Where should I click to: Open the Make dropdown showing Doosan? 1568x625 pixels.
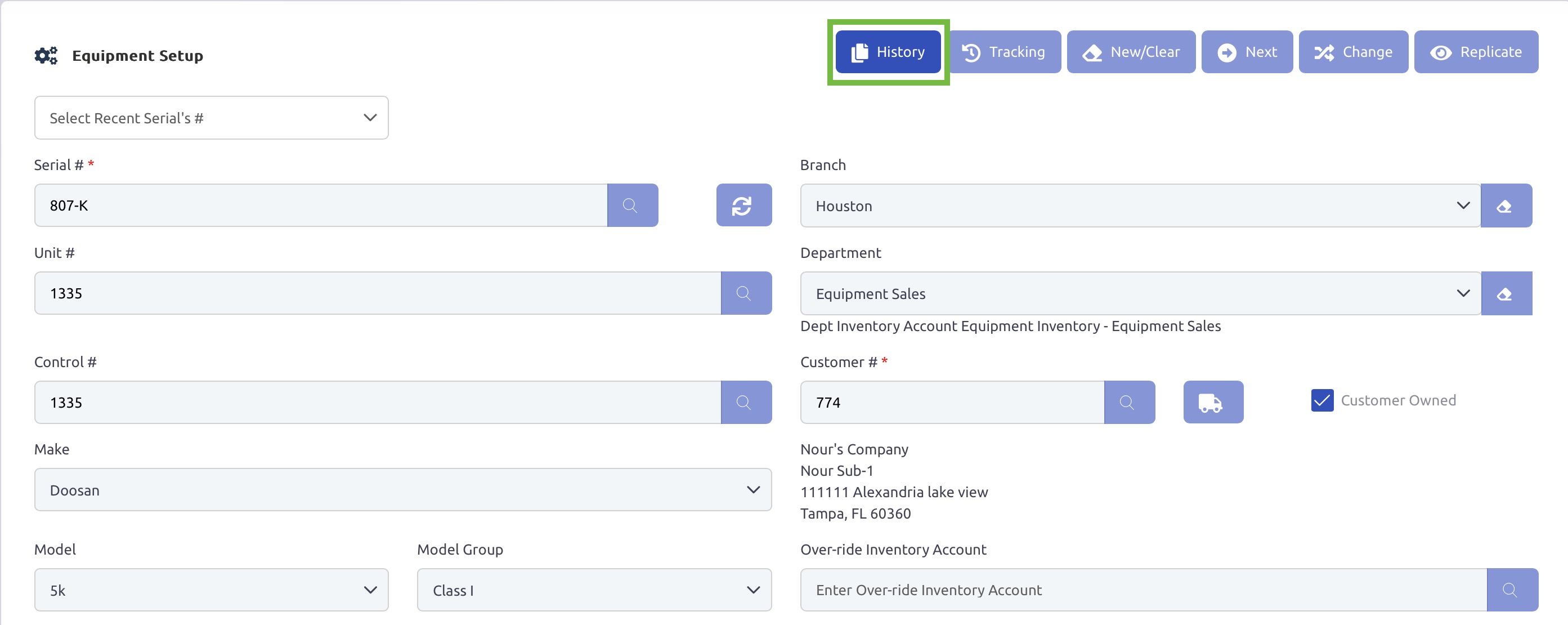click(x=402, y=489)
